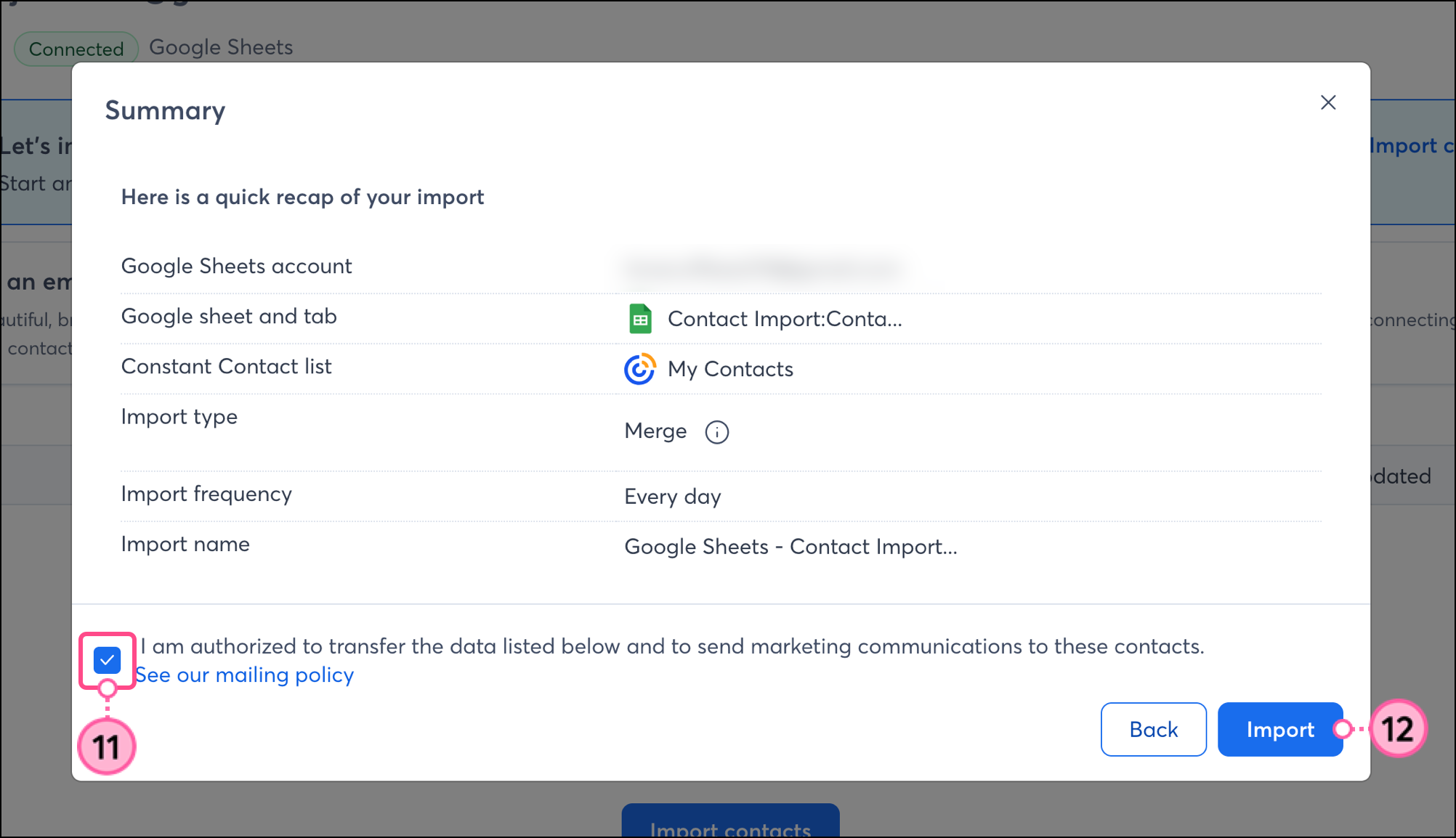This screenshot has width=1456, height=838.
Task: Click the 'Constant Contact list' label
Action: click(x=226, y=366)
